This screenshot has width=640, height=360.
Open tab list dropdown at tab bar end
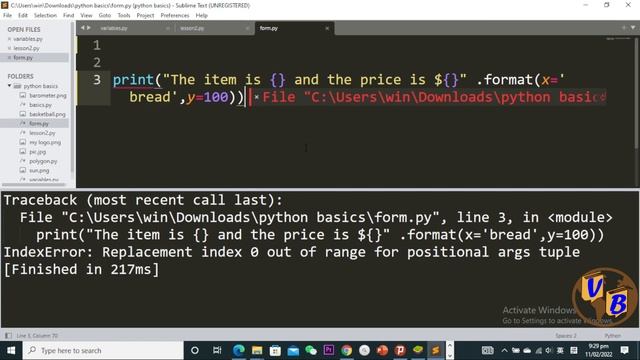[633, 28]
